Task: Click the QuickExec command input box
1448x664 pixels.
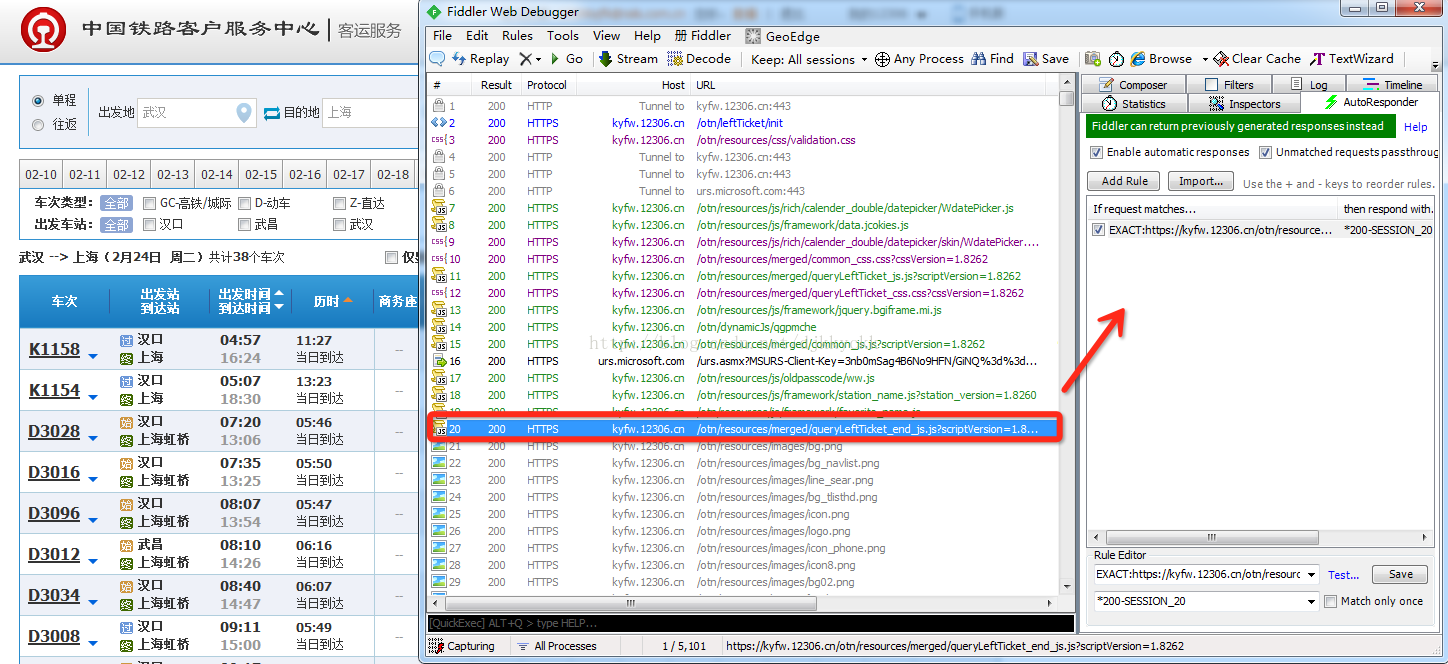Action: click(x=750, y=623)
